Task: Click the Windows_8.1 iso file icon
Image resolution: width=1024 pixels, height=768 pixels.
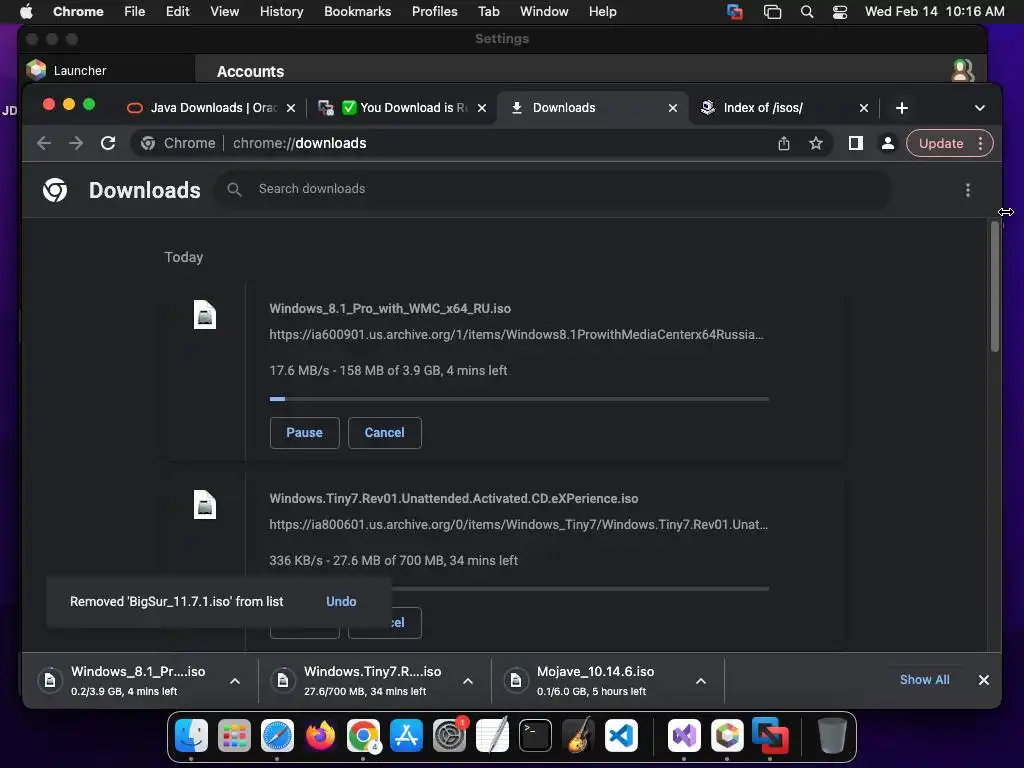Action: point(204,315)
